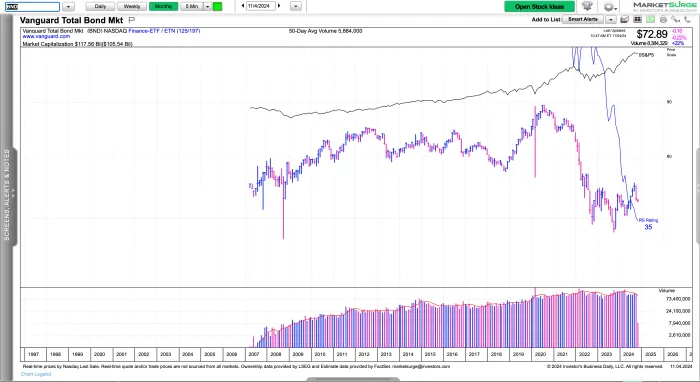Click the green icon beside the grid icon
Image resolution: width=700 pixels, height=382 pixels.
650,19
